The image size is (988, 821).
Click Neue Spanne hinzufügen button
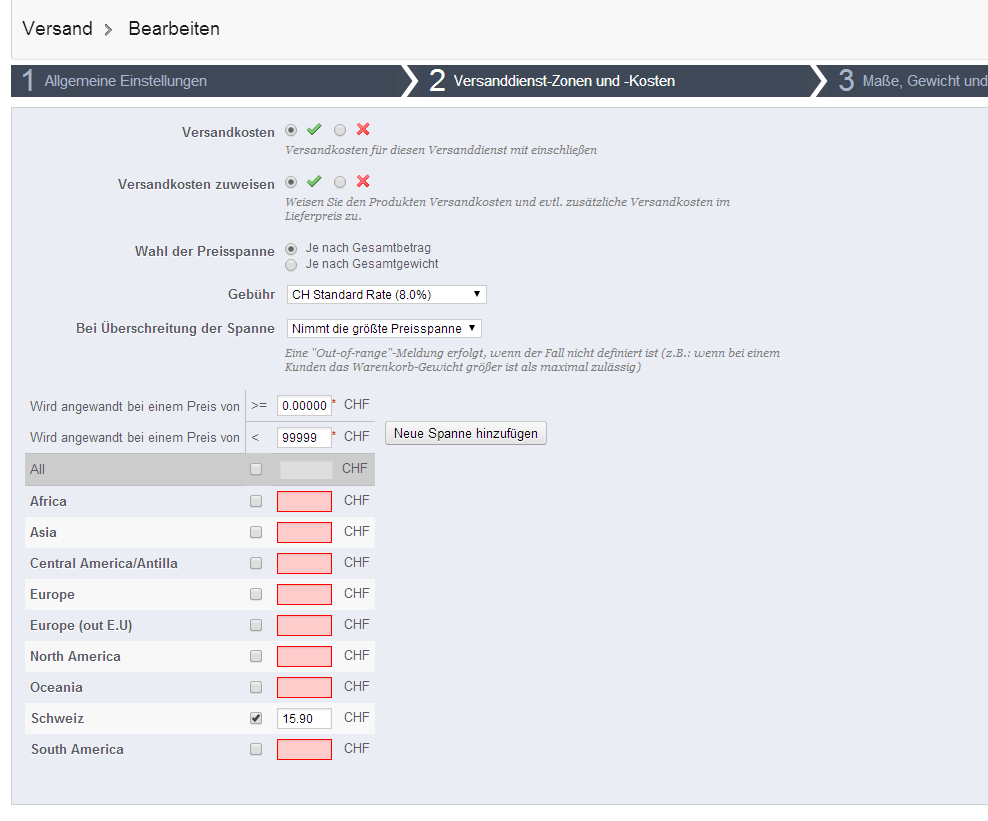coord(466,433)
